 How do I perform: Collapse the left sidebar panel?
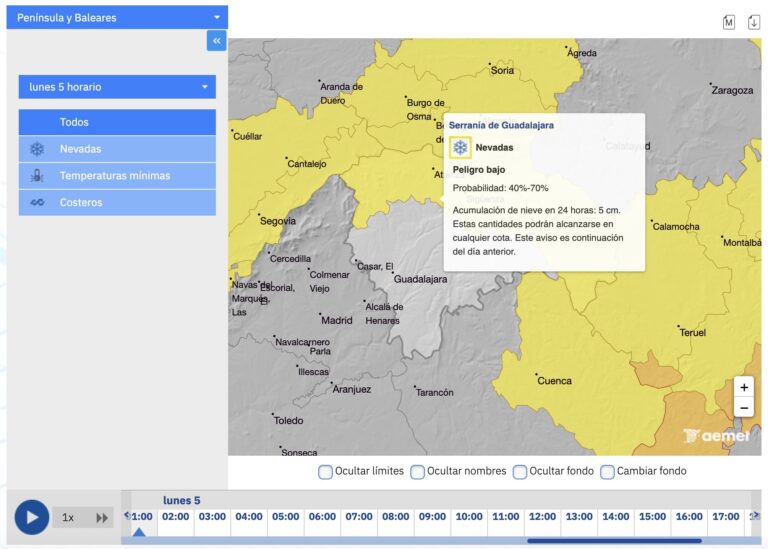click(217, 40)
